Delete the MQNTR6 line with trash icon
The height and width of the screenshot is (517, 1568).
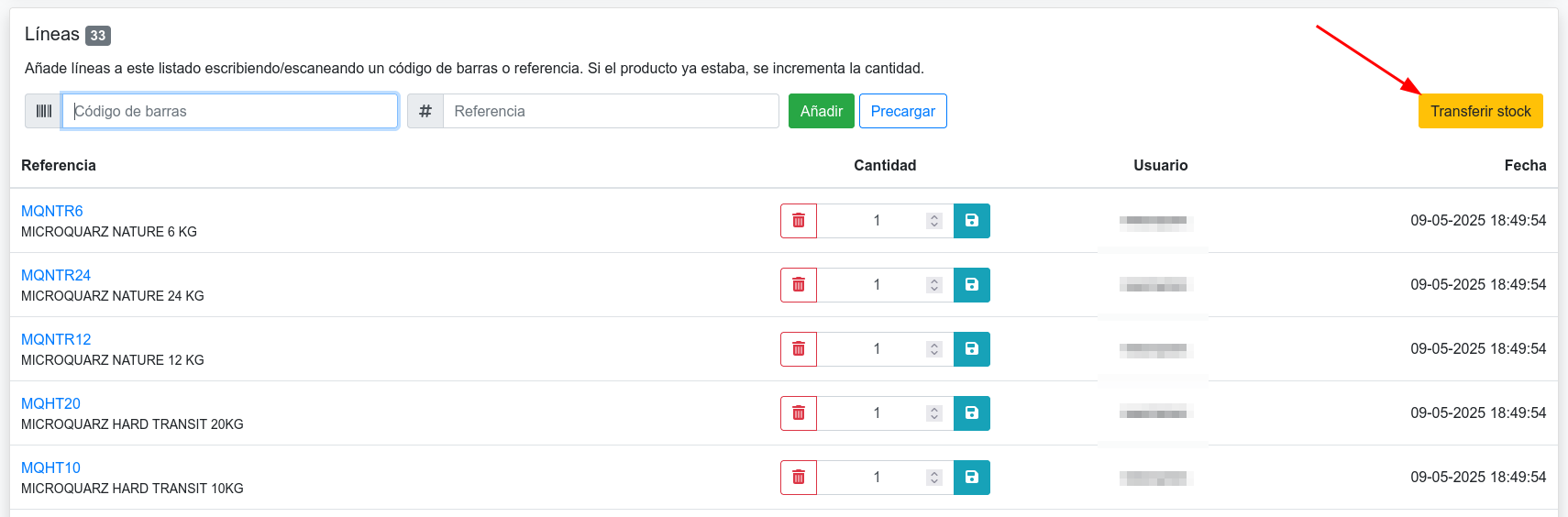[799, 221]
